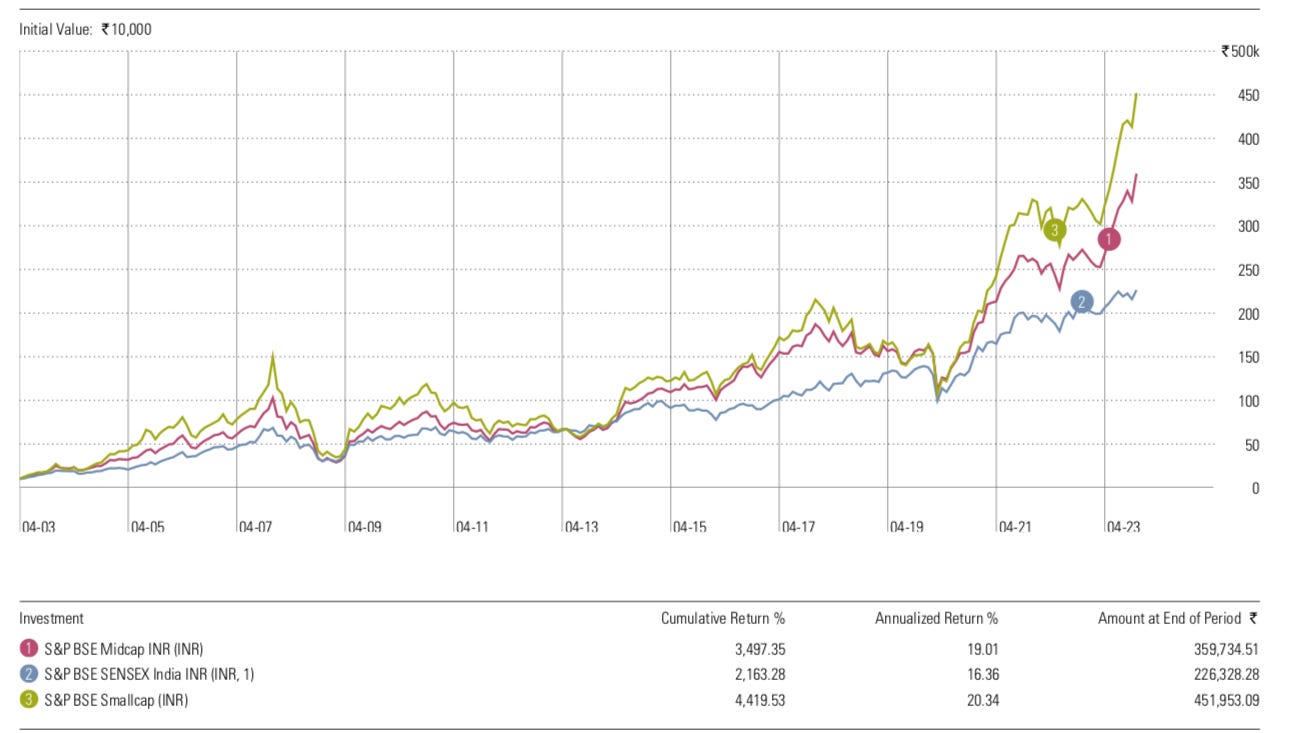Click the S&P BSE SENSEX India INR label
Screen dimensions: 1296x733
point(149,675)
